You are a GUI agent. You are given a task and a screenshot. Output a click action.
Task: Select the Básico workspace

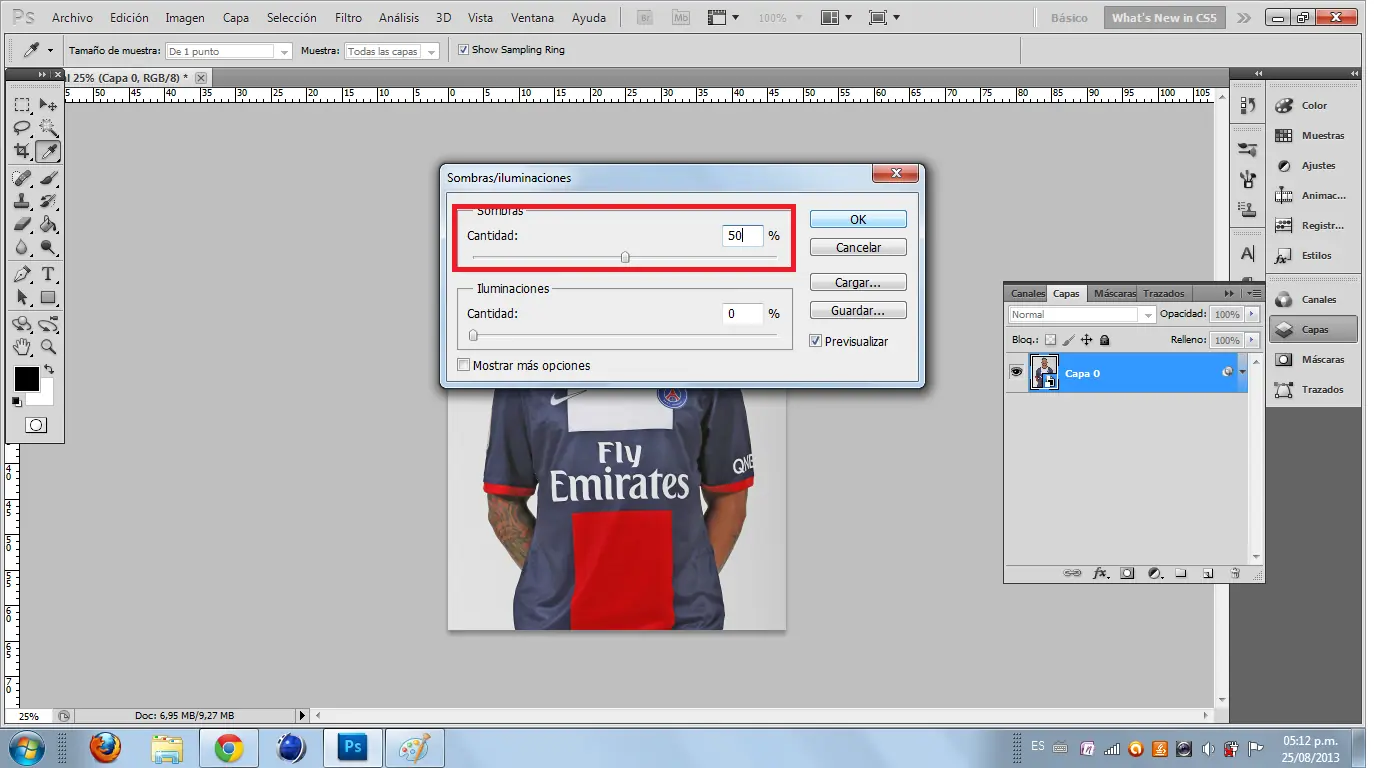[1069, 18]
